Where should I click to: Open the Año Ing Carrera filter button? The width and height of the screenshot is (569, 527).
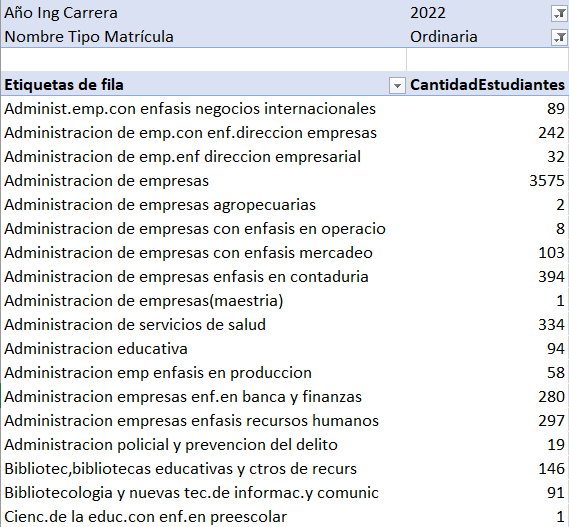click(559, 14)
